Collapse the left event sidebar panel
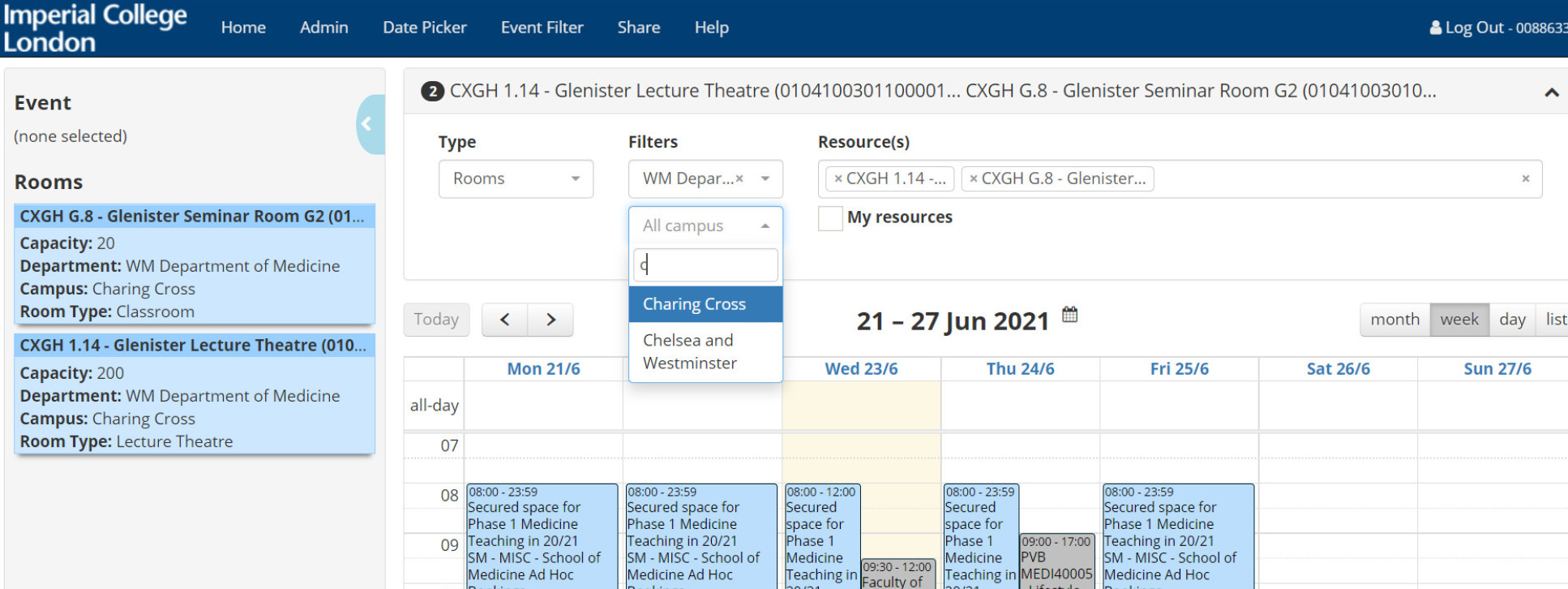The width and height of the screenshot is (1568, 589). (367, 124)
